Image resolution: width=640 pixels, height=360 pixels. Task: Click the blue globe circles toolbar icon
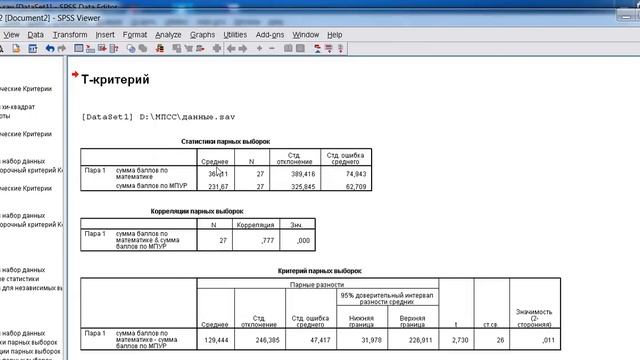131,49
